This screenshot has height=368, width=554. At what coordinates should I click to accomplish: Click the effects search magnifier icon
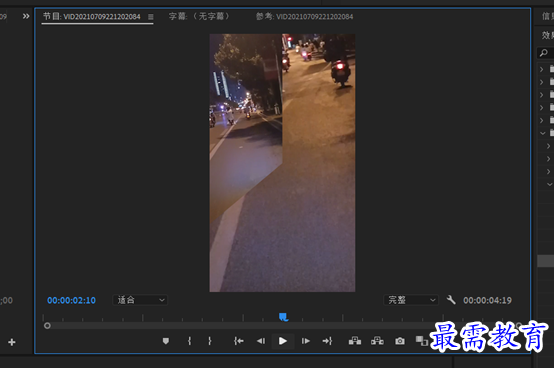(x=544, y=53)
